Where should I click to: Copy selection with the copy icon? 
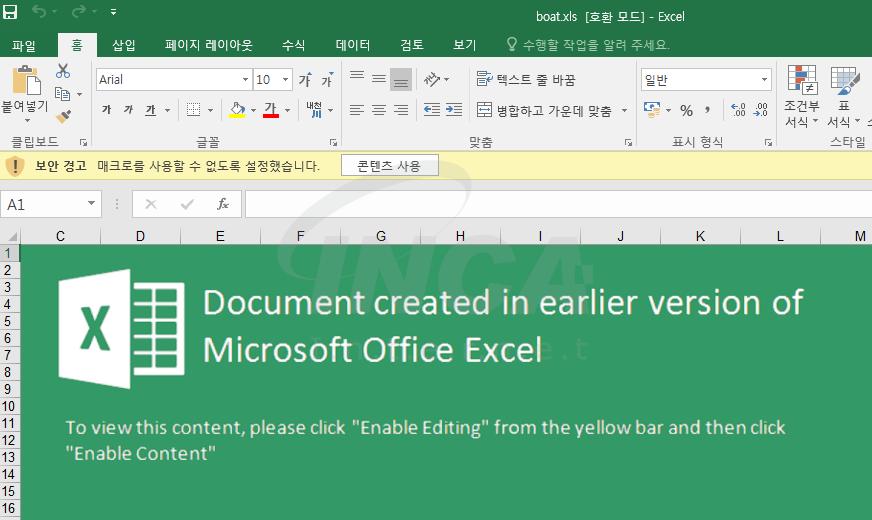click(62, 94)
